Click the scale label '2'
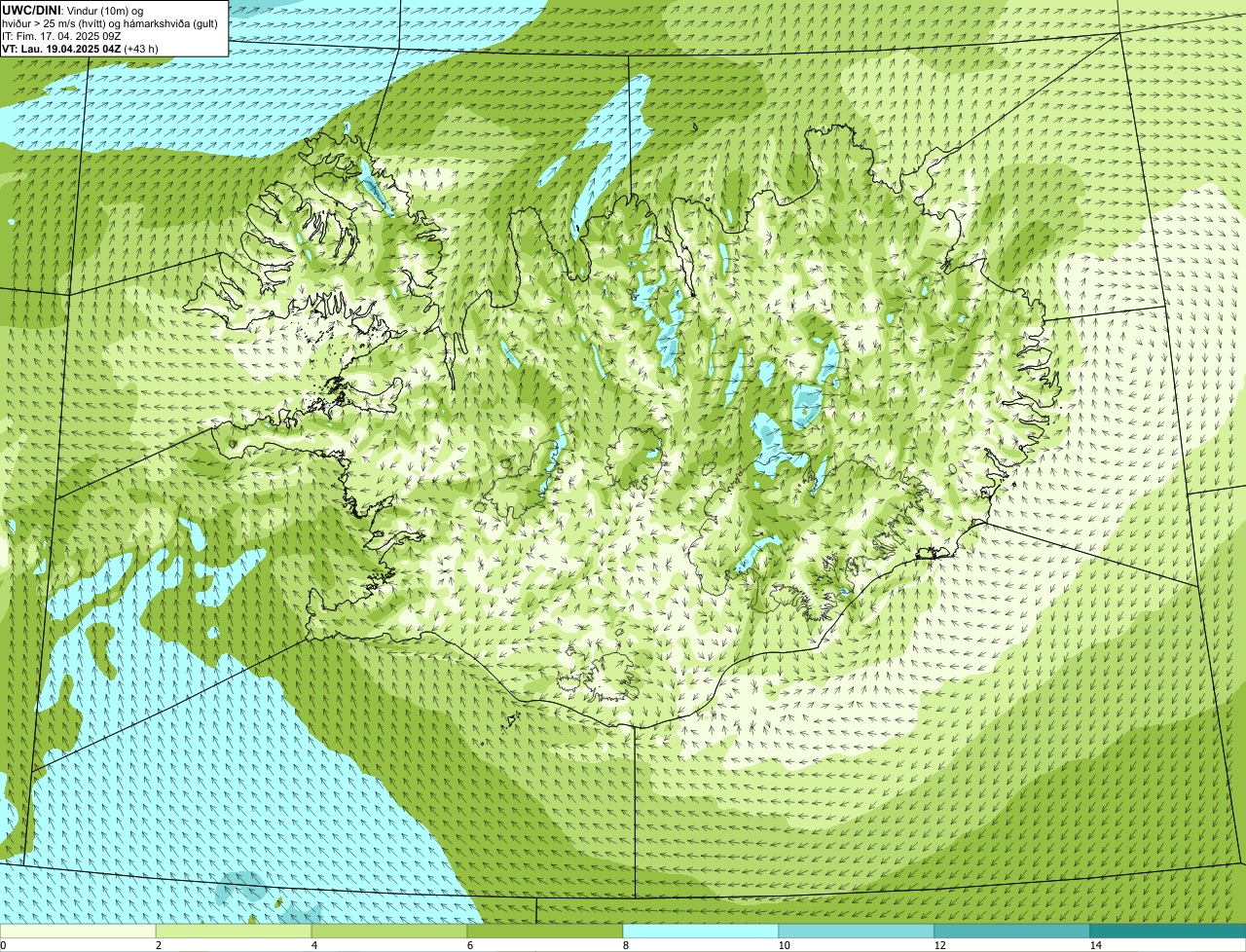1246x952 pixels. tap(158, 945)
